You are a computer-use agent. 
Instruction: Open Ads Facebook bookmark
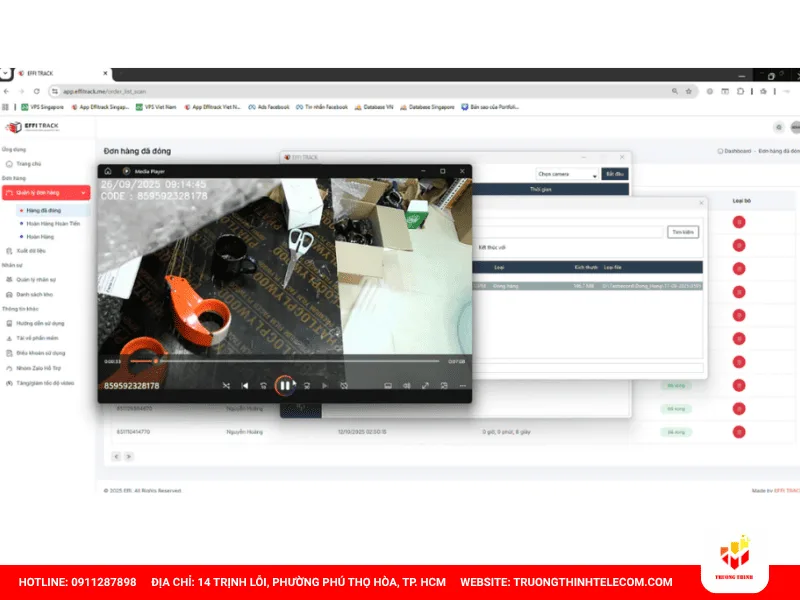269,107
